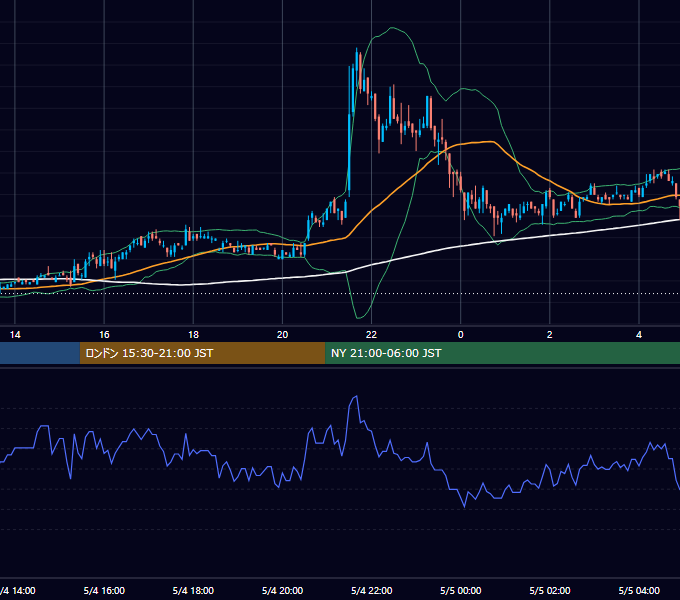Screen dimensions: 680x600
Task: Click the hour label 2 on price chart axis
Action: point(549,335)
